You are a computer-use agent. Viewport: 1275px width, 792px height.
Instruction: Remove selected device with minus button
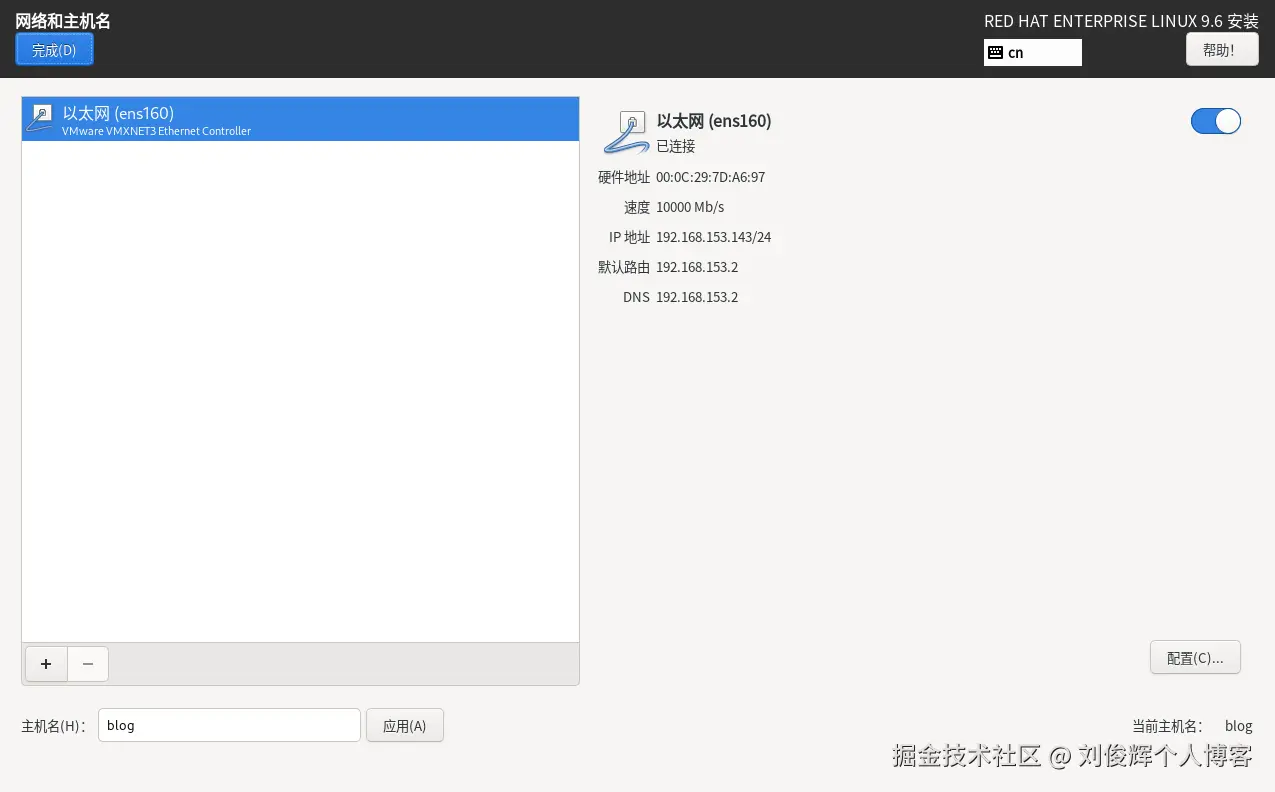click(88, 664)
